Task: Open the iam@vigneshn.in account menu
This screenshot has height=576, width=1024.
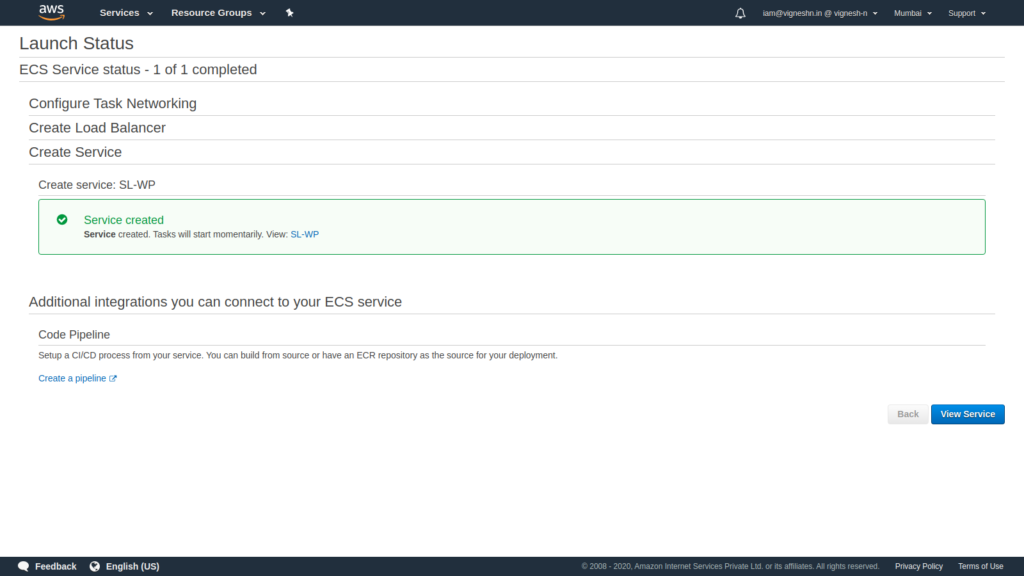Action: pyautogui.click(x=820, y=13)
